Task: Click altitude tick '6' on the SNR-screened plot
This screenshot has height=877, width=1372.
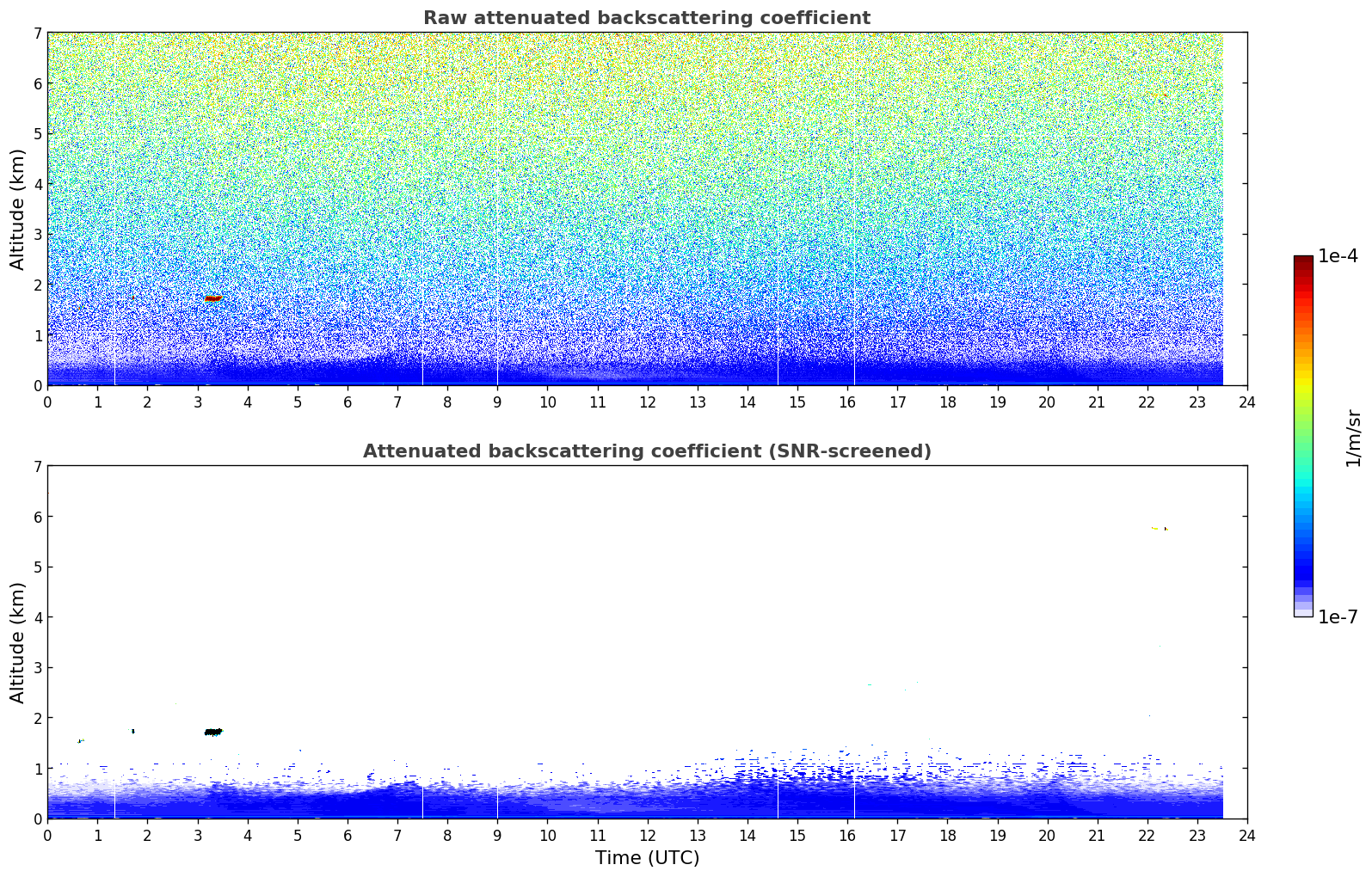Action: tap(38, 518)
